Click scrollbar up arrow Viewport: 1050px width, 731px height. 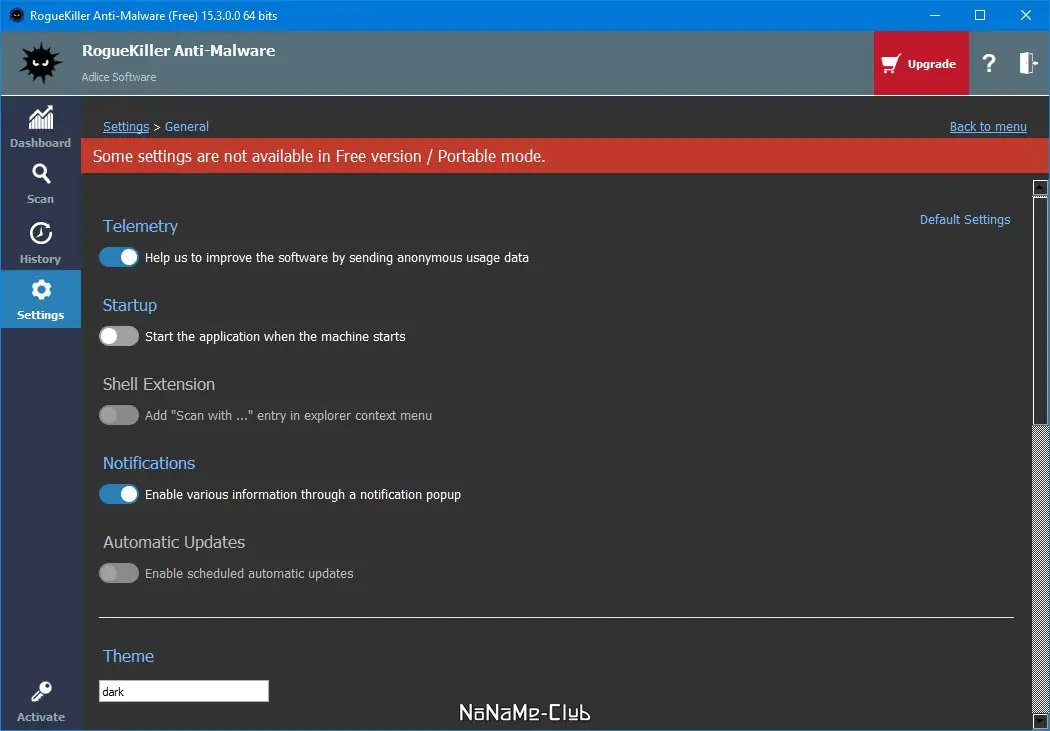(1040, 187)
